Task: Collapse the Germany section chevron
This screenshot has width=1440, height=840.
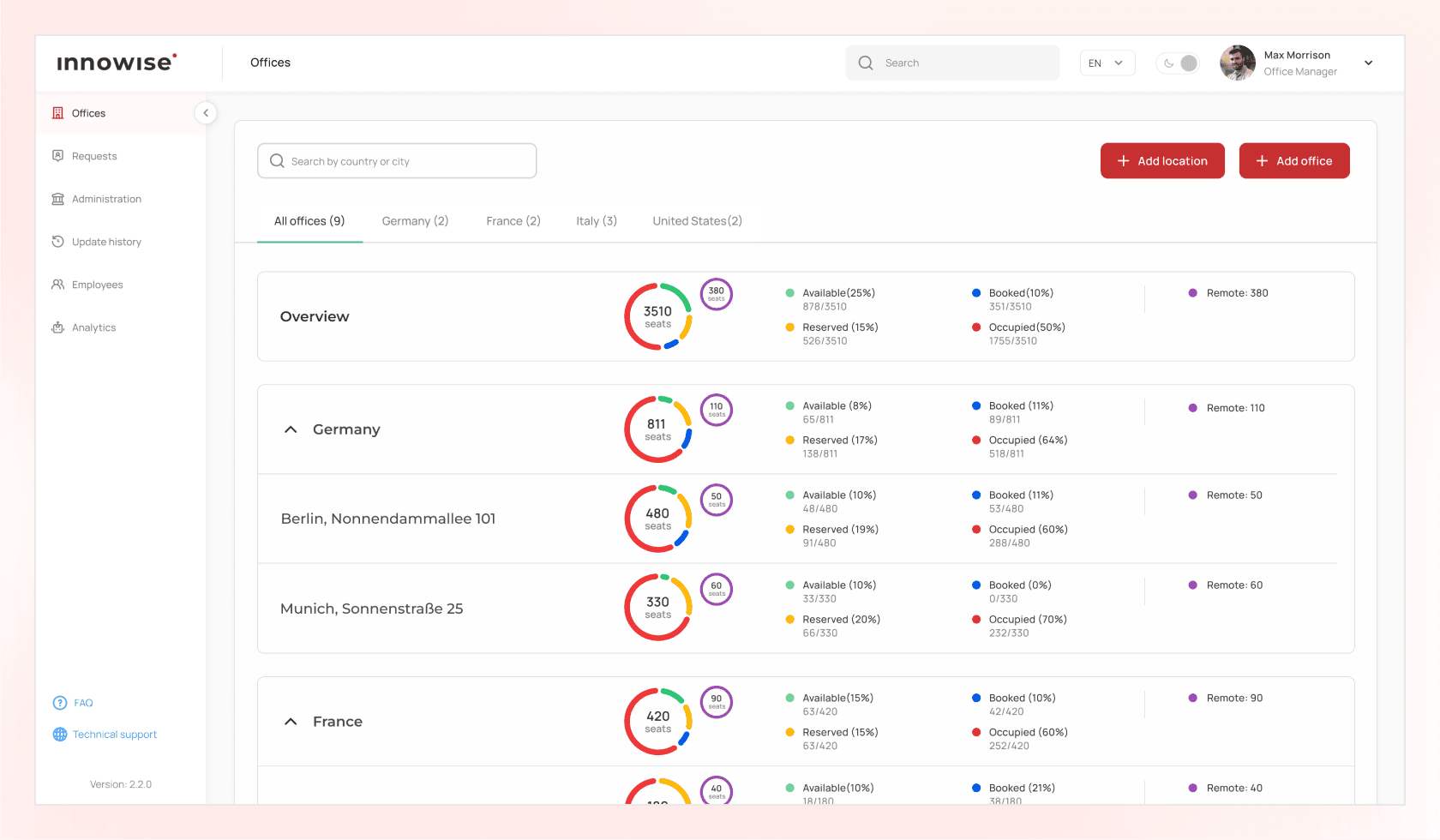Action: [x=291, y=429]
